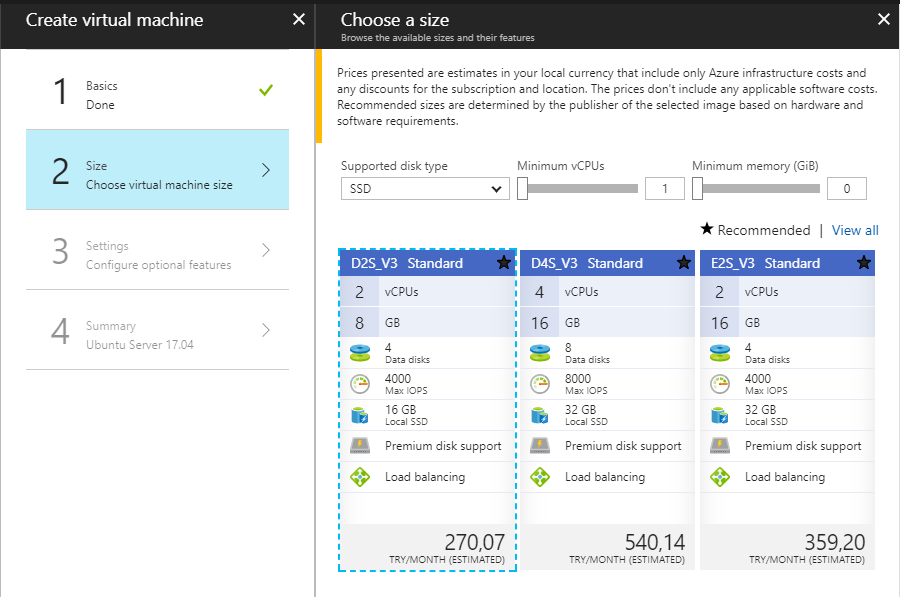Screen dimensions: 900x597
Task: Click the star icon on E2S_V3 card
Action: [x=864, y=263]
